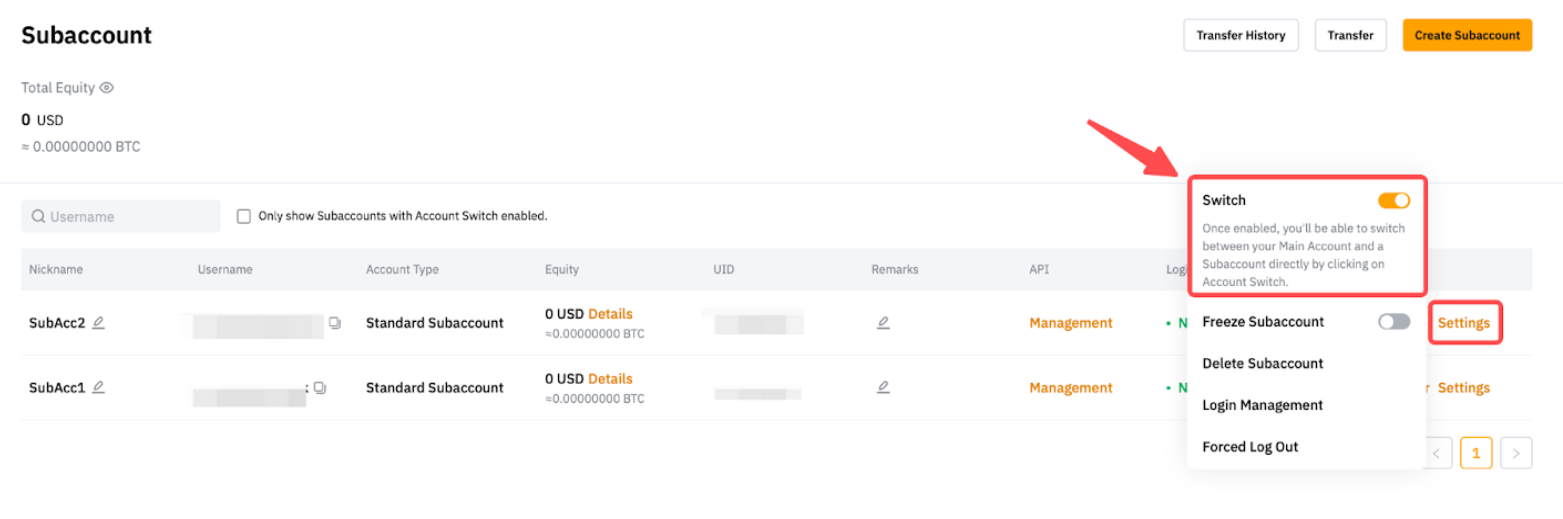The height and width of the screenshot is (519, 1563).
Task: Open Transfer History
Action: pos(1240,35)
